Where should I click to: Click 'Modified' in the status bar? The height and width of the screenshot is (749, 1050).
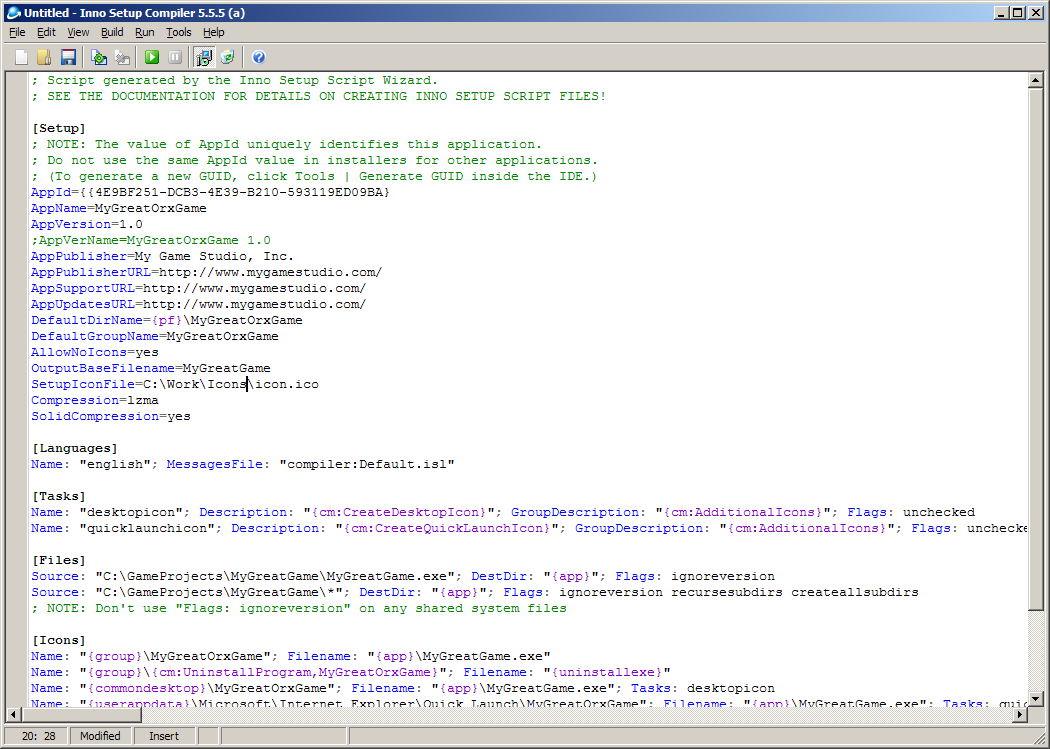(100, 736)
